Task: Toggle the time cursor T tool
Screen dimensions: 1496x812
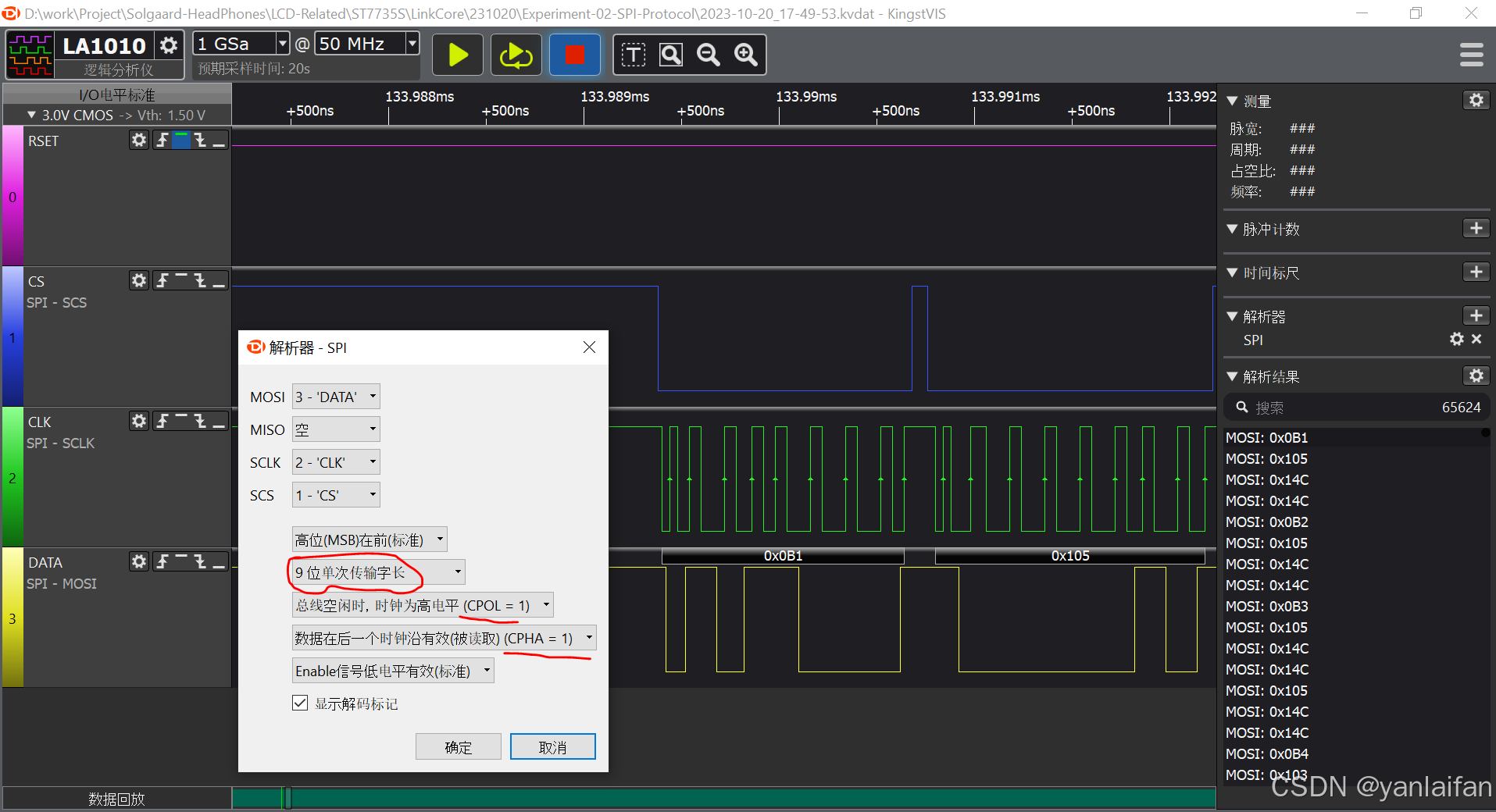Action: (x=633, y=55)
